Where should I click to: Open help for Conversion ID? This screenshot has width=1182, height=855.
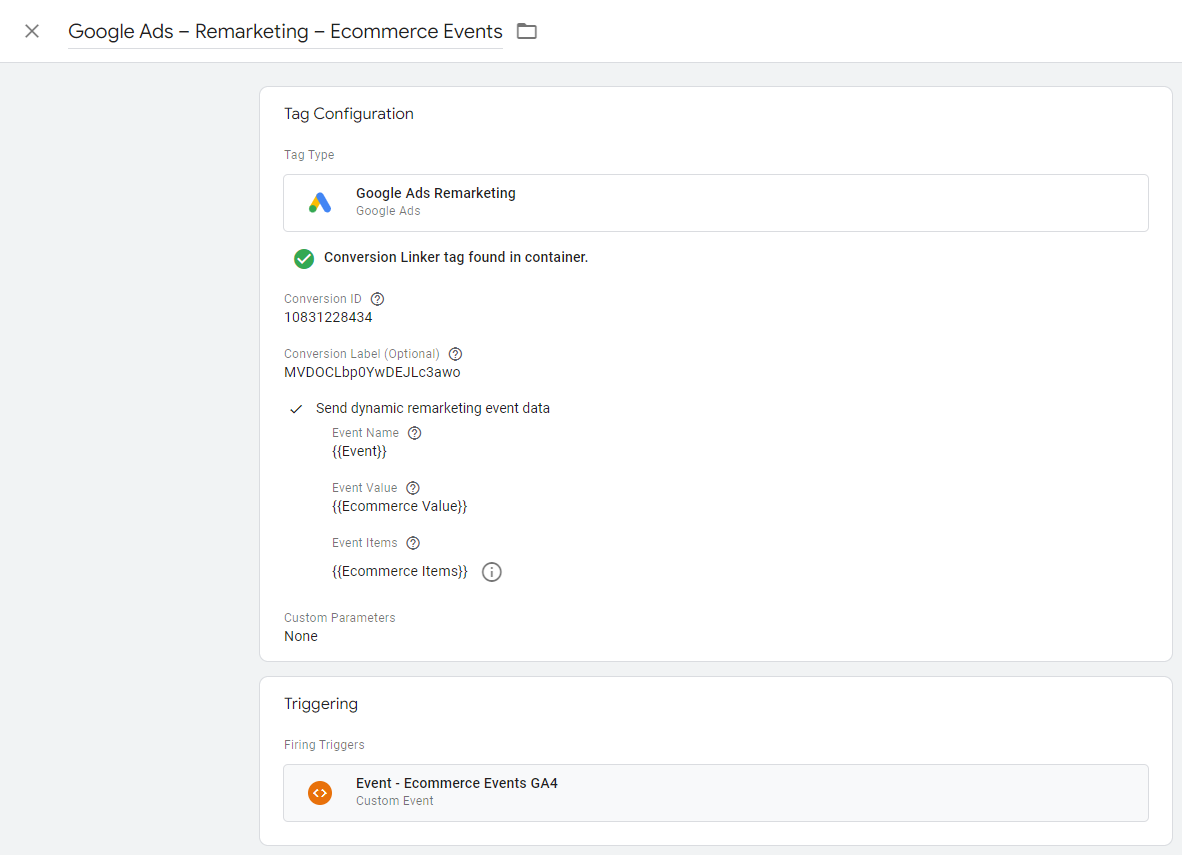point(378,299)
